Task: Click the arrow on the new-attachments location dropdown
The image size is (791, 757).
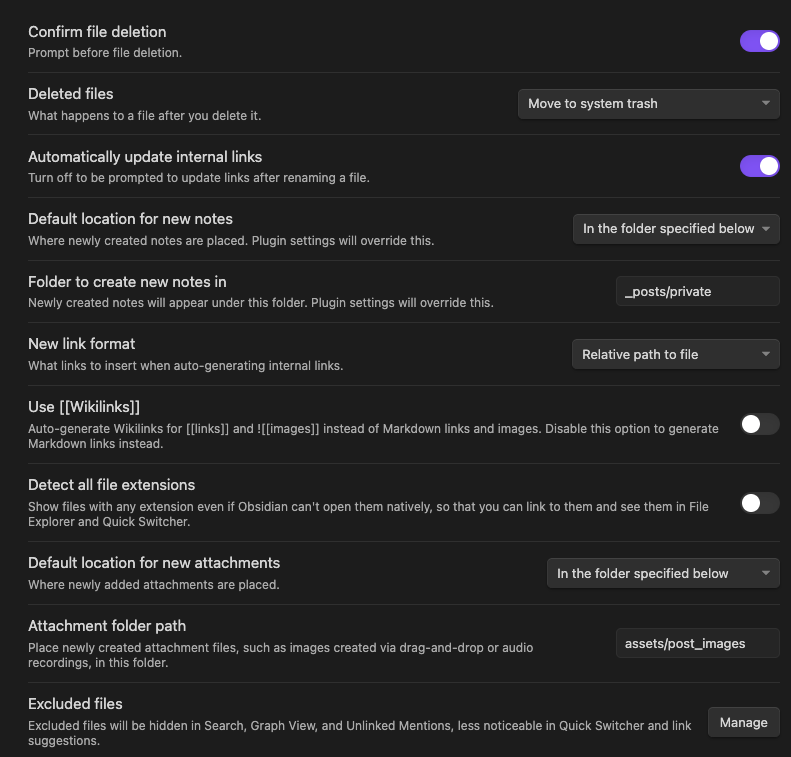Action: [x=766, y=573]
